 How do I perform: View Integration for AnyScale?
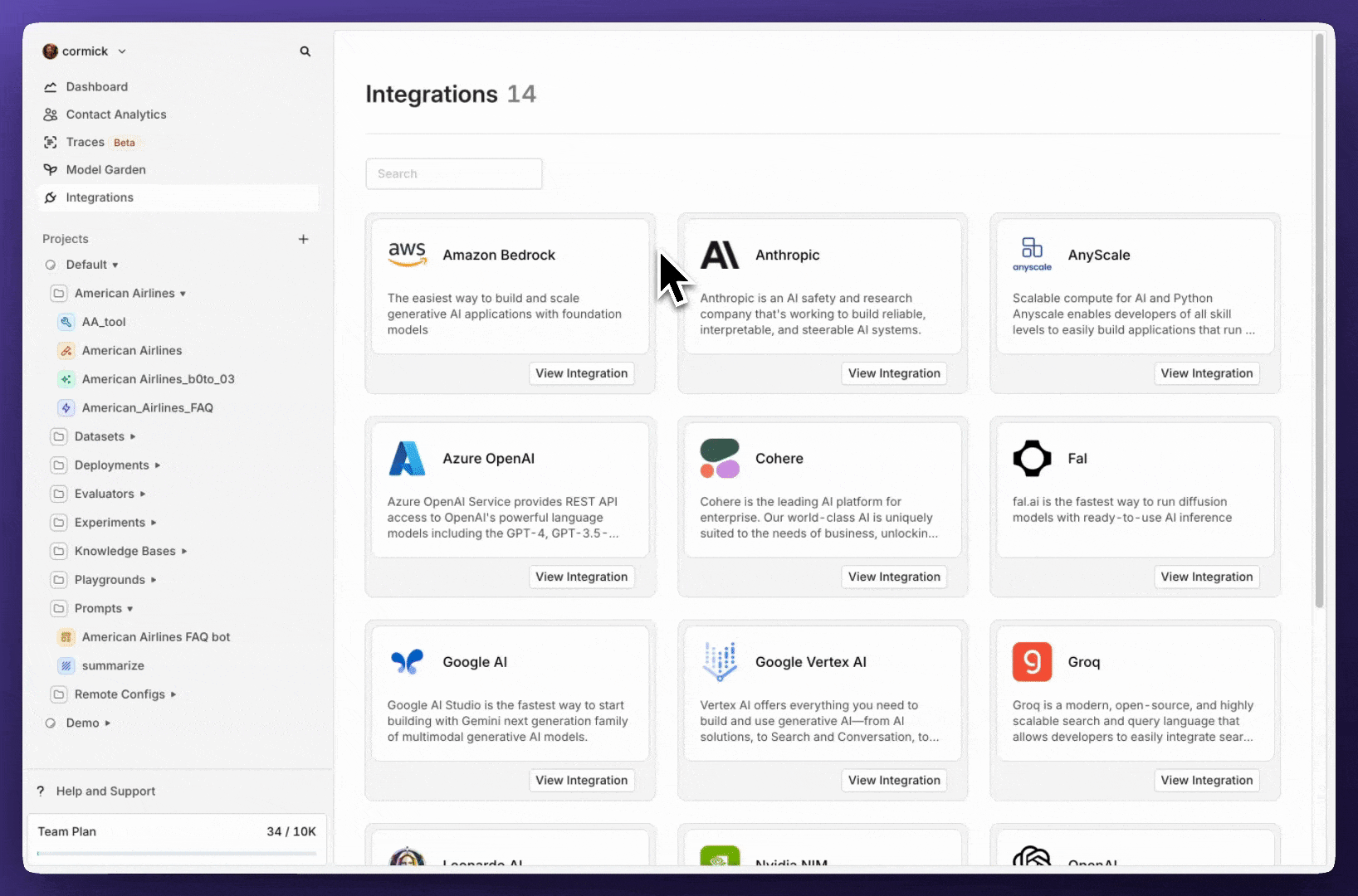click(x=1206, y=373)
